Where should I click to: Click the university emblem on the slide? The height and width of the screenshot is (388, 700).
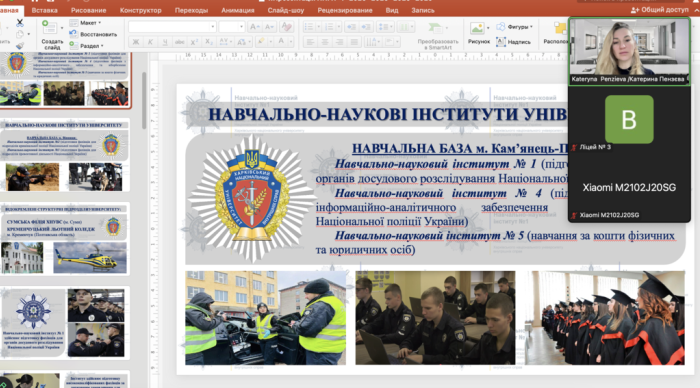[252, 198]
